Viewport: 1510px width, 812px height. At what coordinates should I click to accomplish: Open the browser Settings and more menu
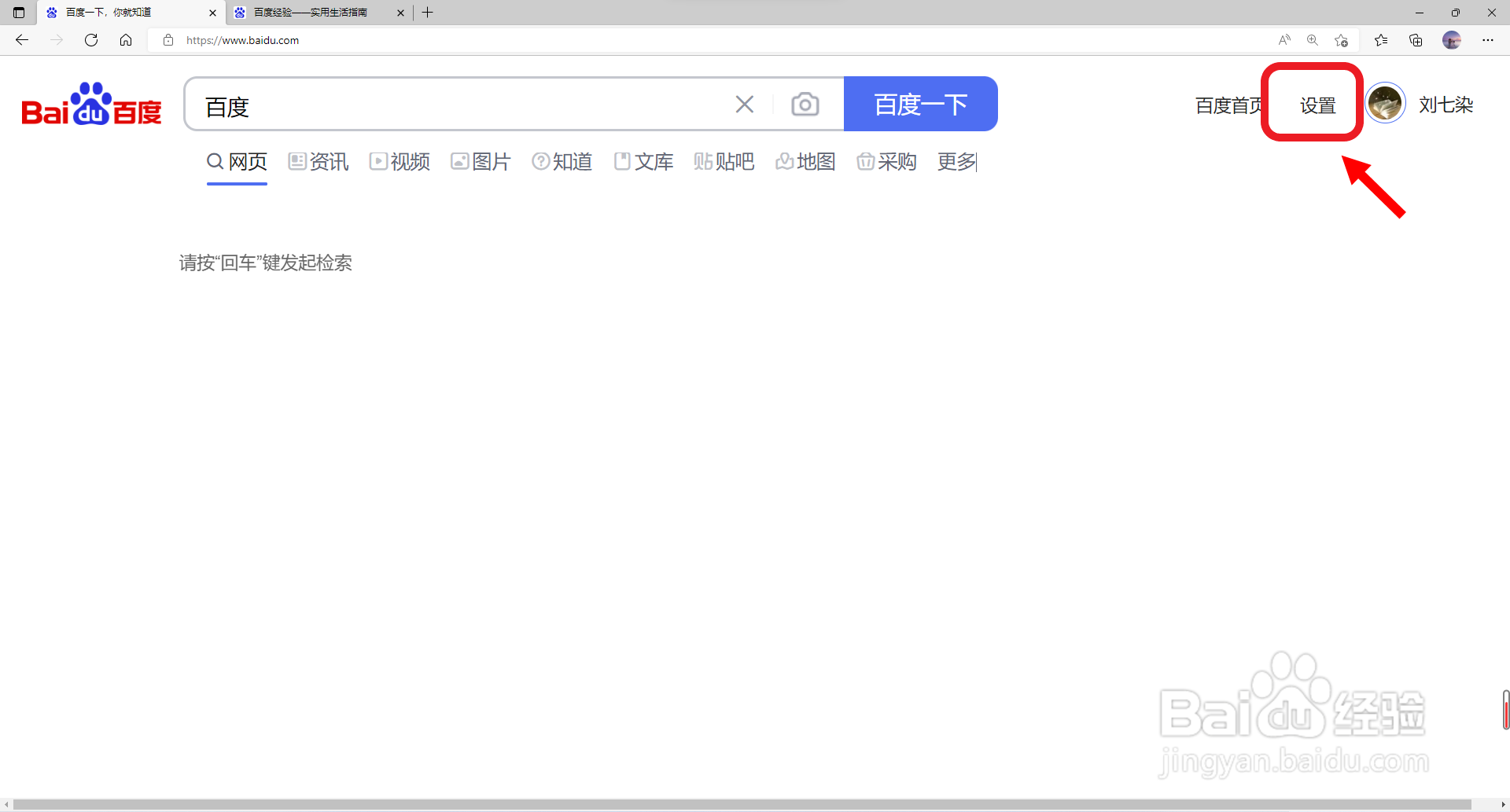(1488, 40)
